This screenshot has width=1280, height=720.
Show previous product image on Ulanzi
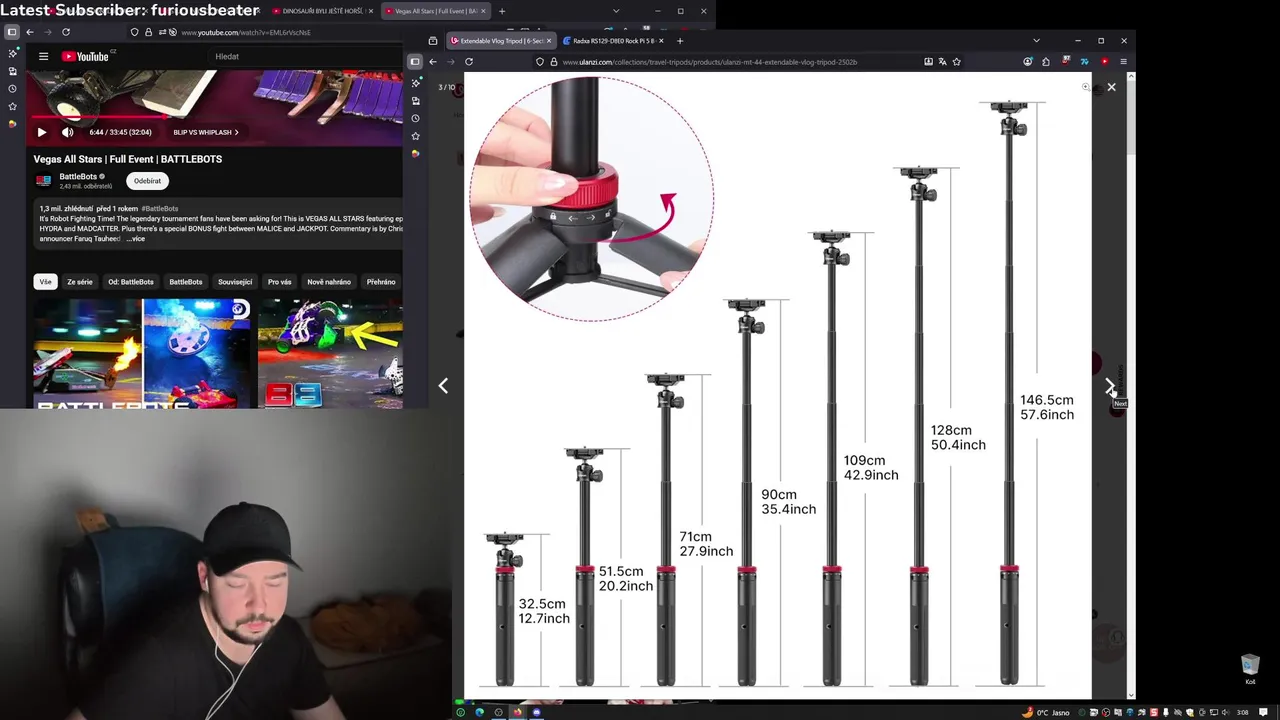[443, 385]
